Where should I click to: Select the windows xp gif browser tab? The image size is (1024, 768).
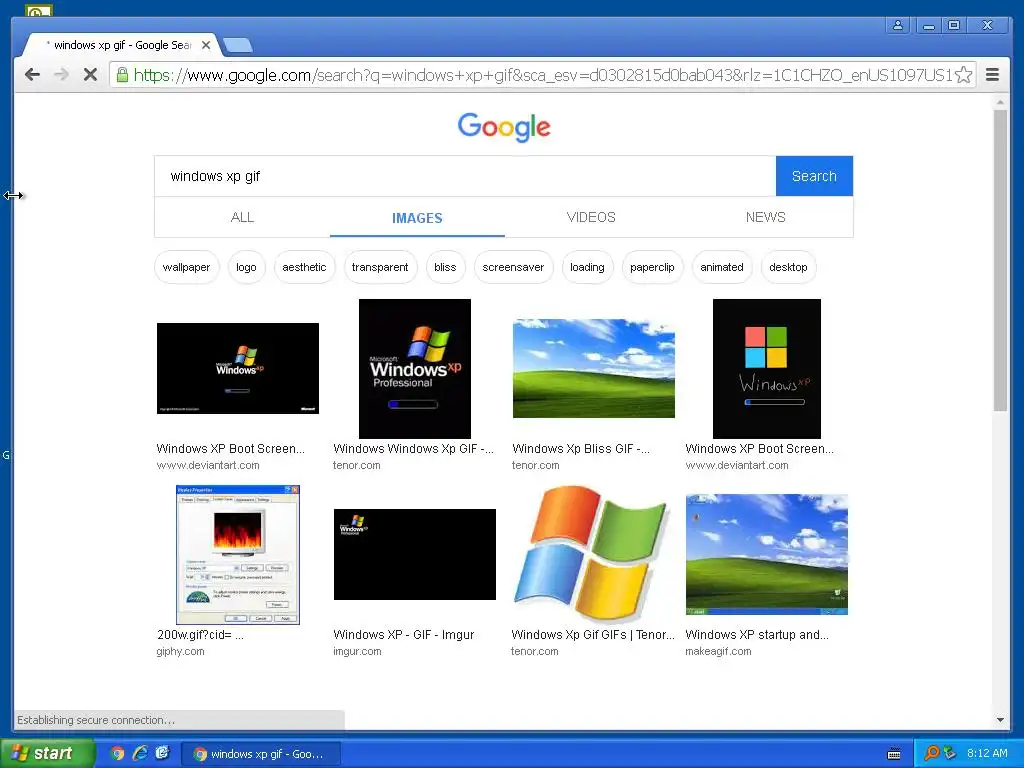click(x=121, y=45)
